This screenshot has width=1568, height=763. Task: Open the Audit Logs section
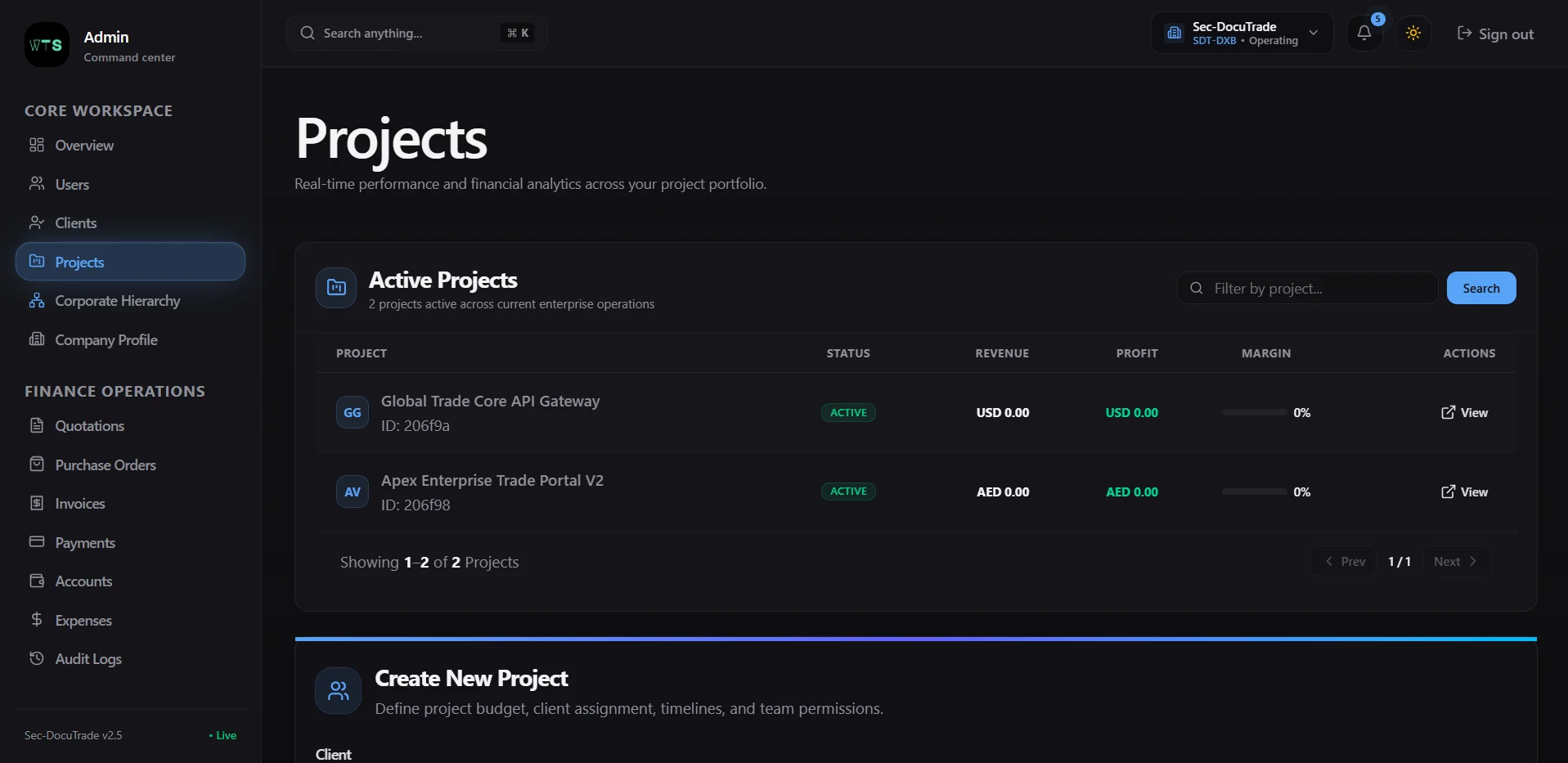(x=130, y=658)
